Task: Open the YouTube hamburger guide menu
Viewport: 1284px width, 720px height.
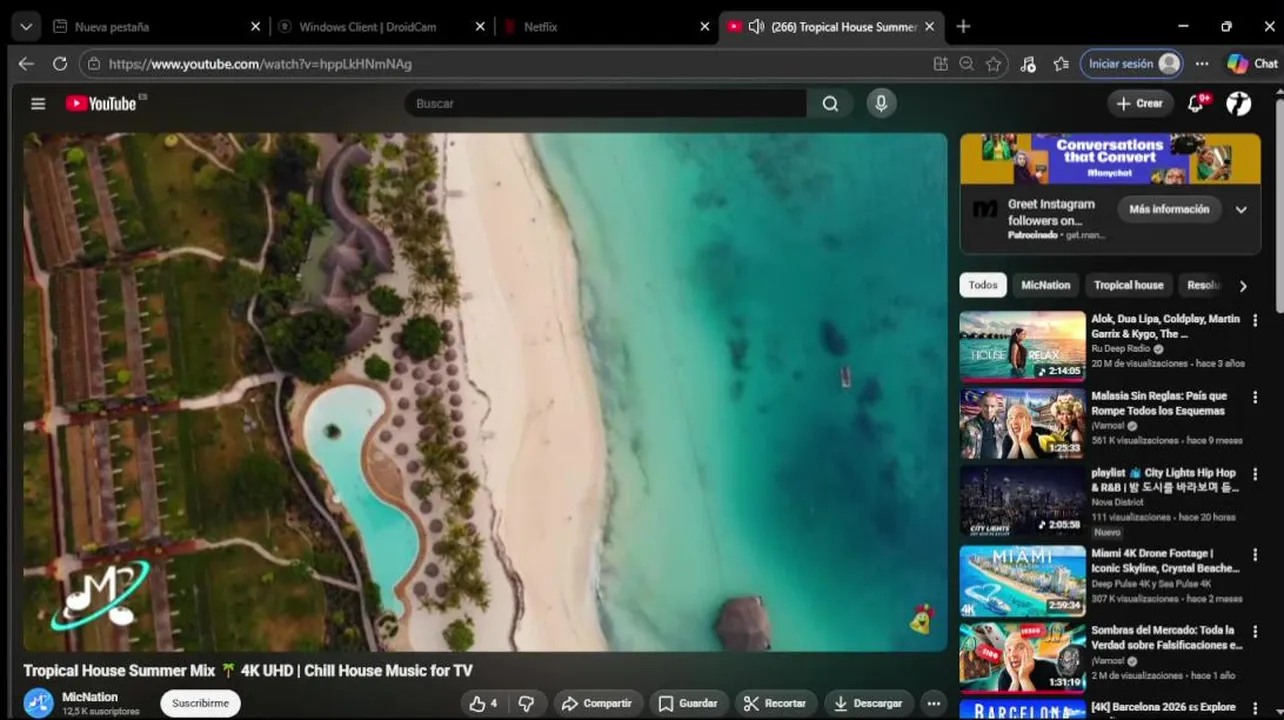Action: tap(38, 103)
